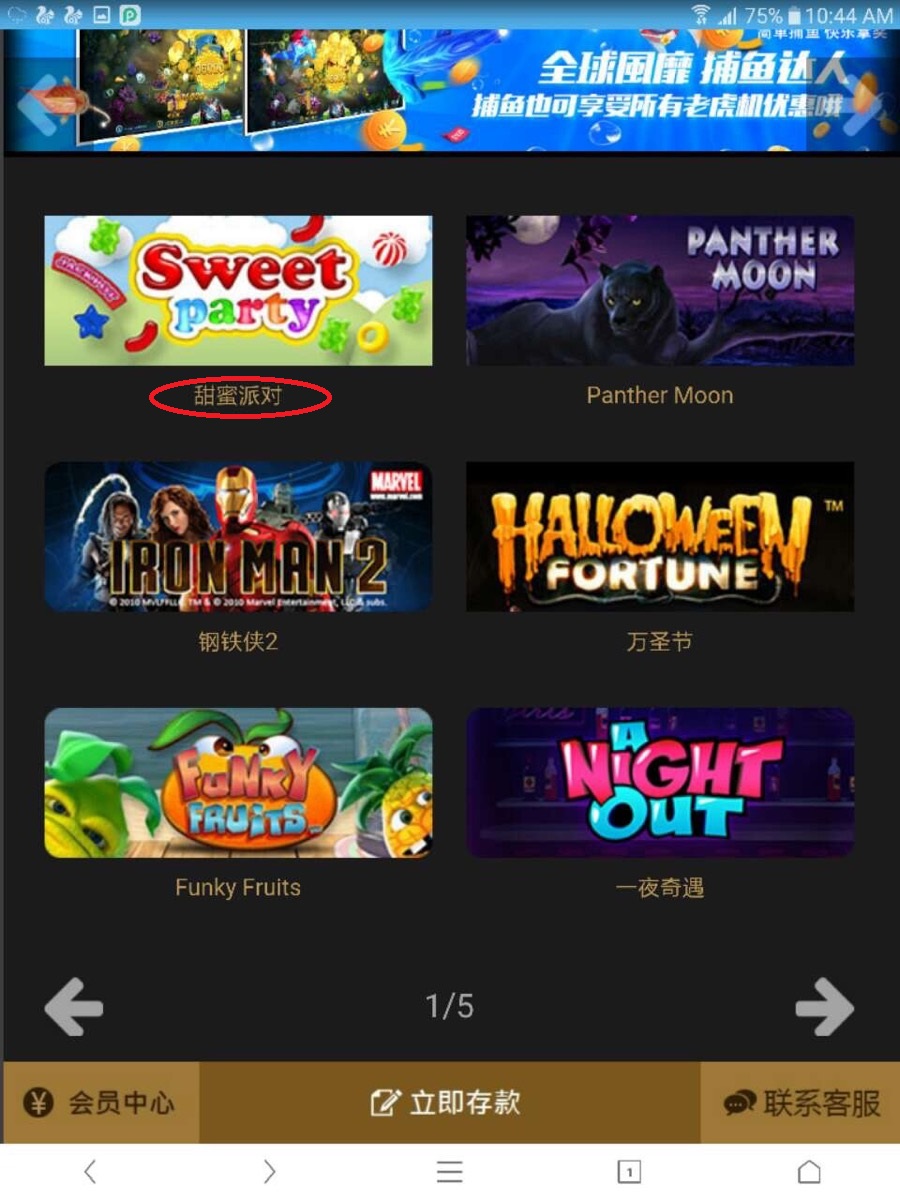This screenshot has height=1200, width=900.
Task: Go to next games page arrow
Action: [825, 1007]
